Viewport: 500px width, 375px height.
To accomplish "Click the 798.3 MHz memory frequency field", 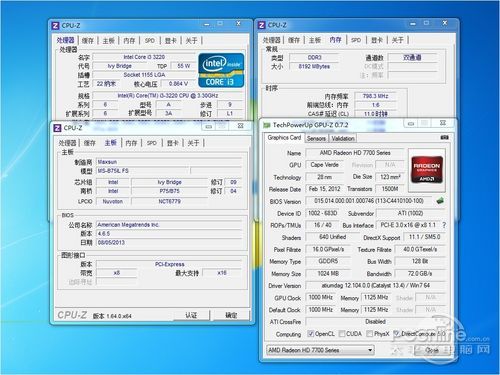I will pos(375,96).
